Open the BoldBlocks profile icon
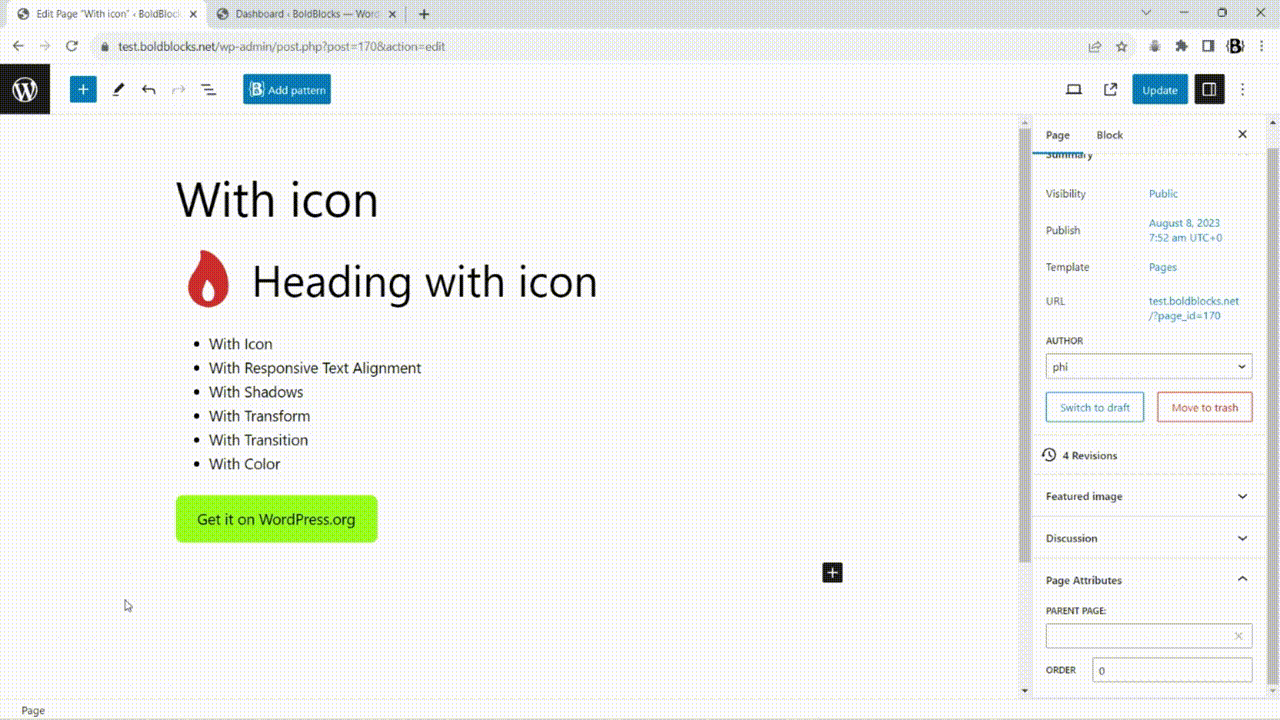The image size is (1280, 720). (x=1236, y=46)
